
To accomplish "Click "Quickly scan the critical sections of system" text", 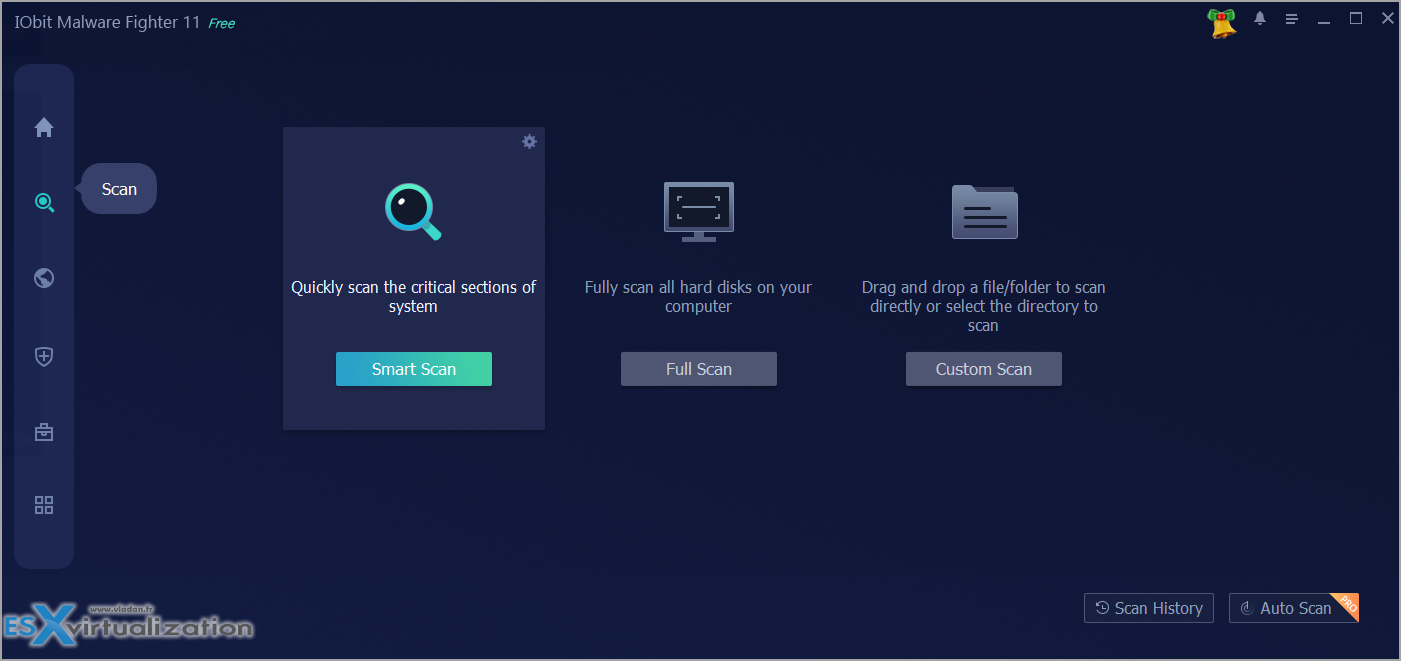I will (414, 297).
